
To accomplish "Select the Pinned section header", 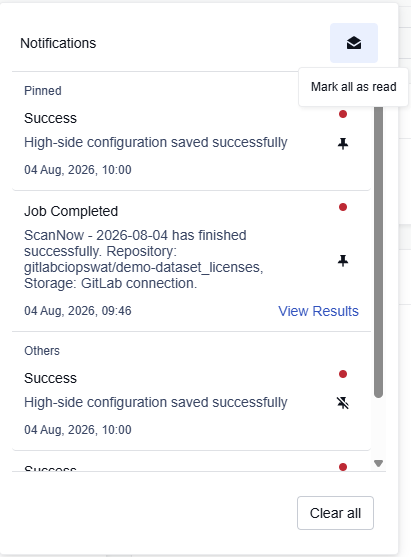I will point(43,91).
